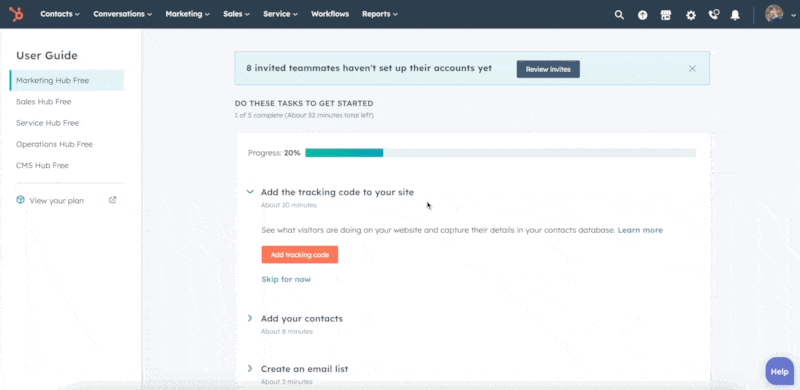Open the Reports dropdown menu
800x390 pixels.
380,14
